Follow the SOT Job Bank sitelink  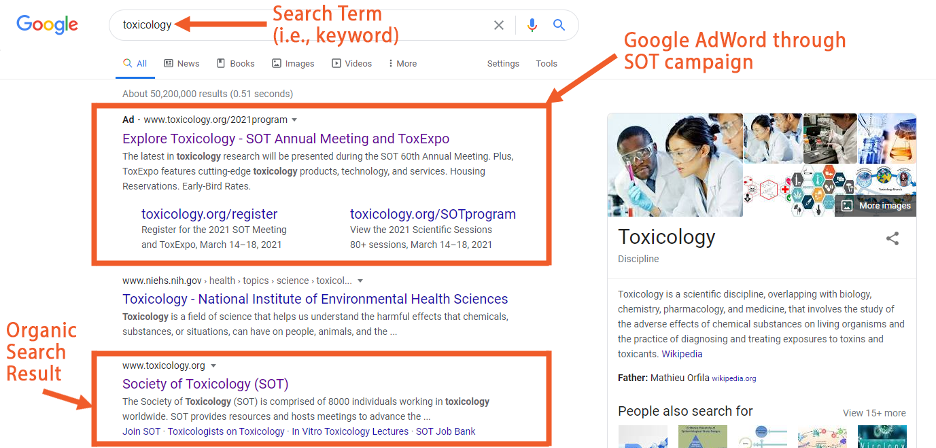coord(445,431)
